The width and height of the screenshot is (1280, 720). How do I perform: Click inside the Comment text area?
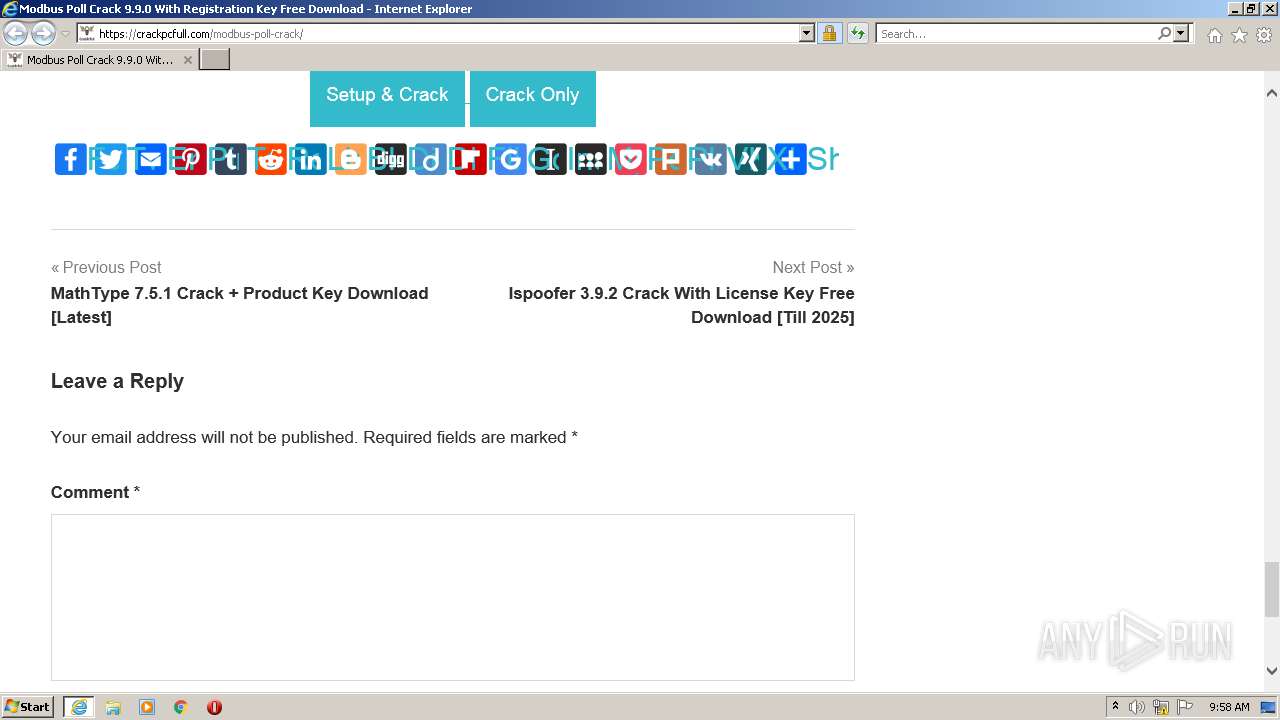tap(453, 597)
